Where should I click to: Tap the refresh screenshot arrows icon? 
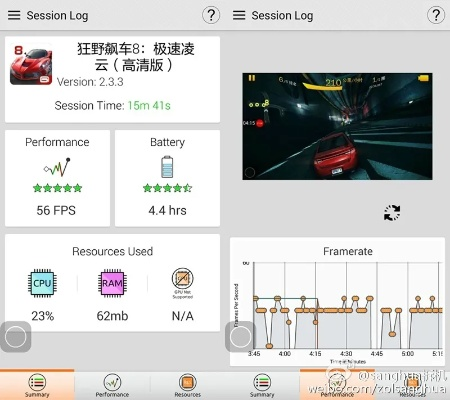tap(392, 213)
